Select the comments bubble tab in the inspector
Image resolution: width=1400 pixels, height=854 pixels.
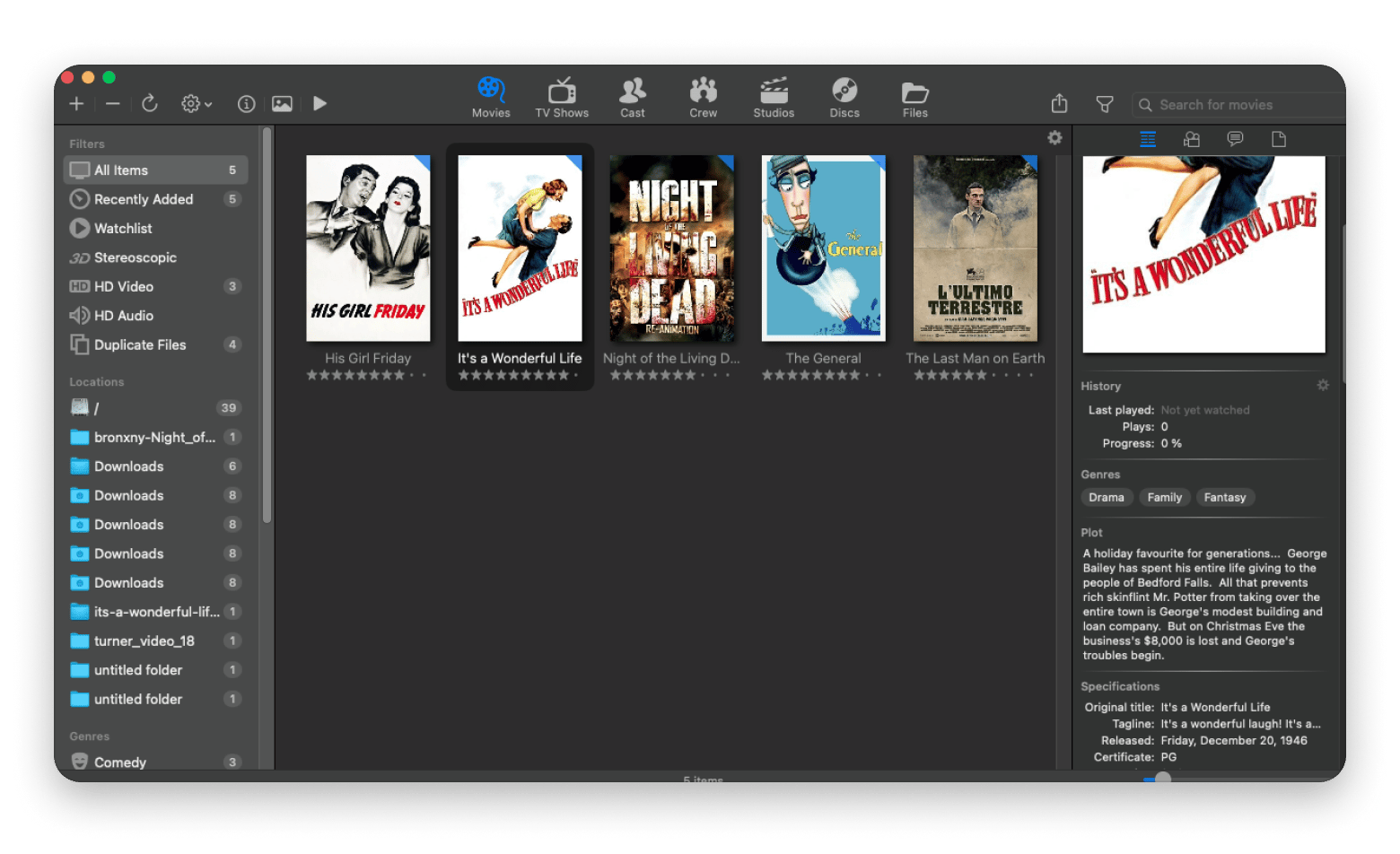[x=1235, y=139]
